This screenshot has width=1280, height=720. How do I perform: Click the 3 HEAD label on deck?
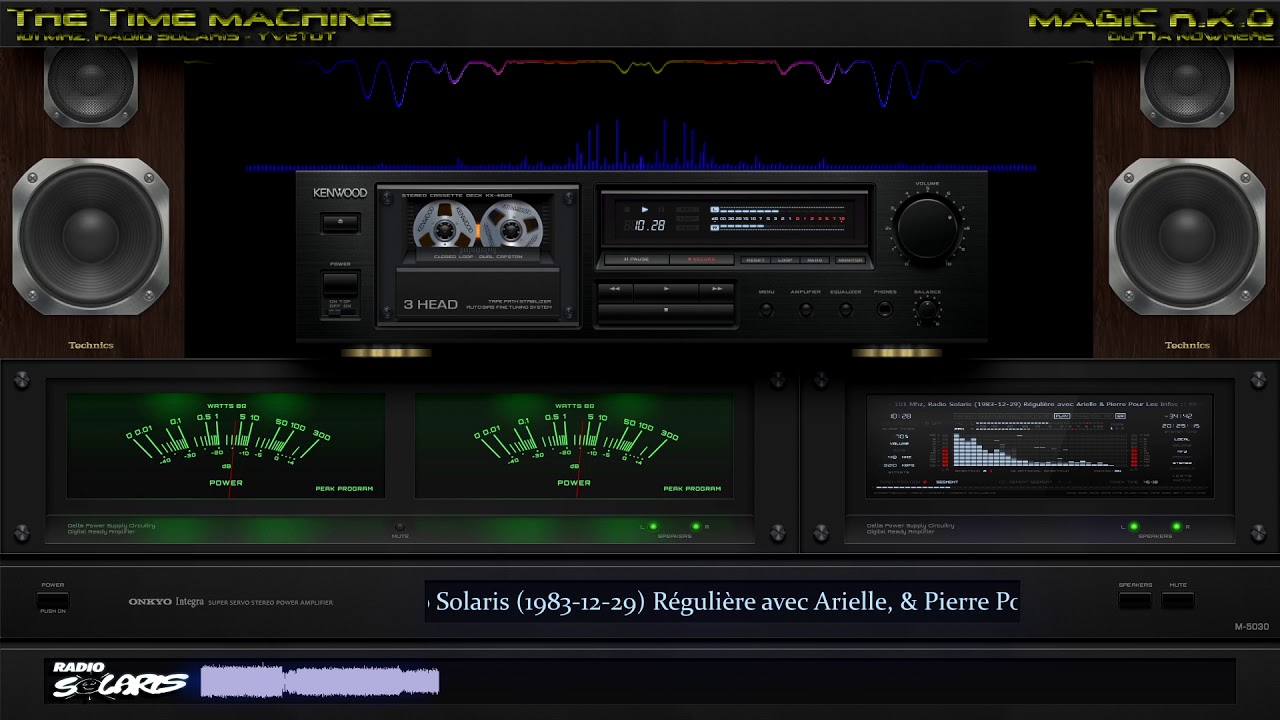point(430,304)
